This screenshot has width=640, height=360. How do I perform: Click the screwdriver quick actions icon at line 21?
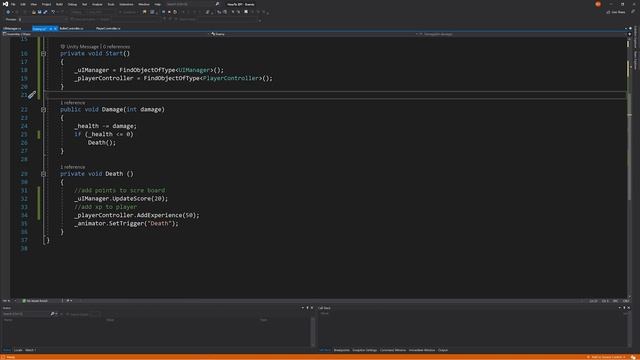[x=32, y=95]
